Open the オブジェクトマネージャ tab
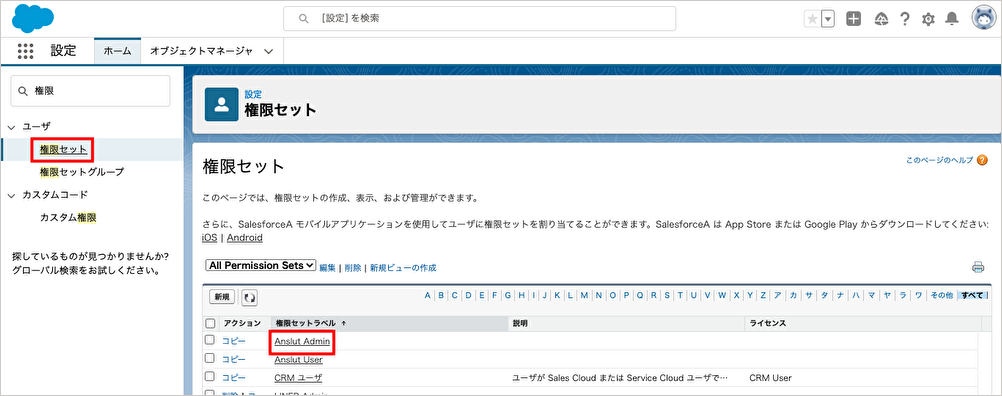Screen dimensions: 1002x396 [201, 51]
